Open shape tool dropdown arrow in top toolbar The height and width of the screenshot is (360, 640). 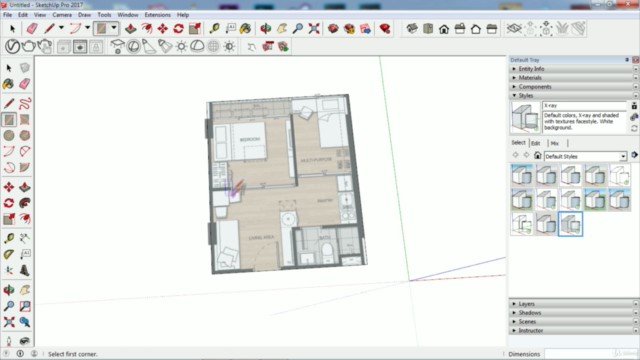(114, 28)
